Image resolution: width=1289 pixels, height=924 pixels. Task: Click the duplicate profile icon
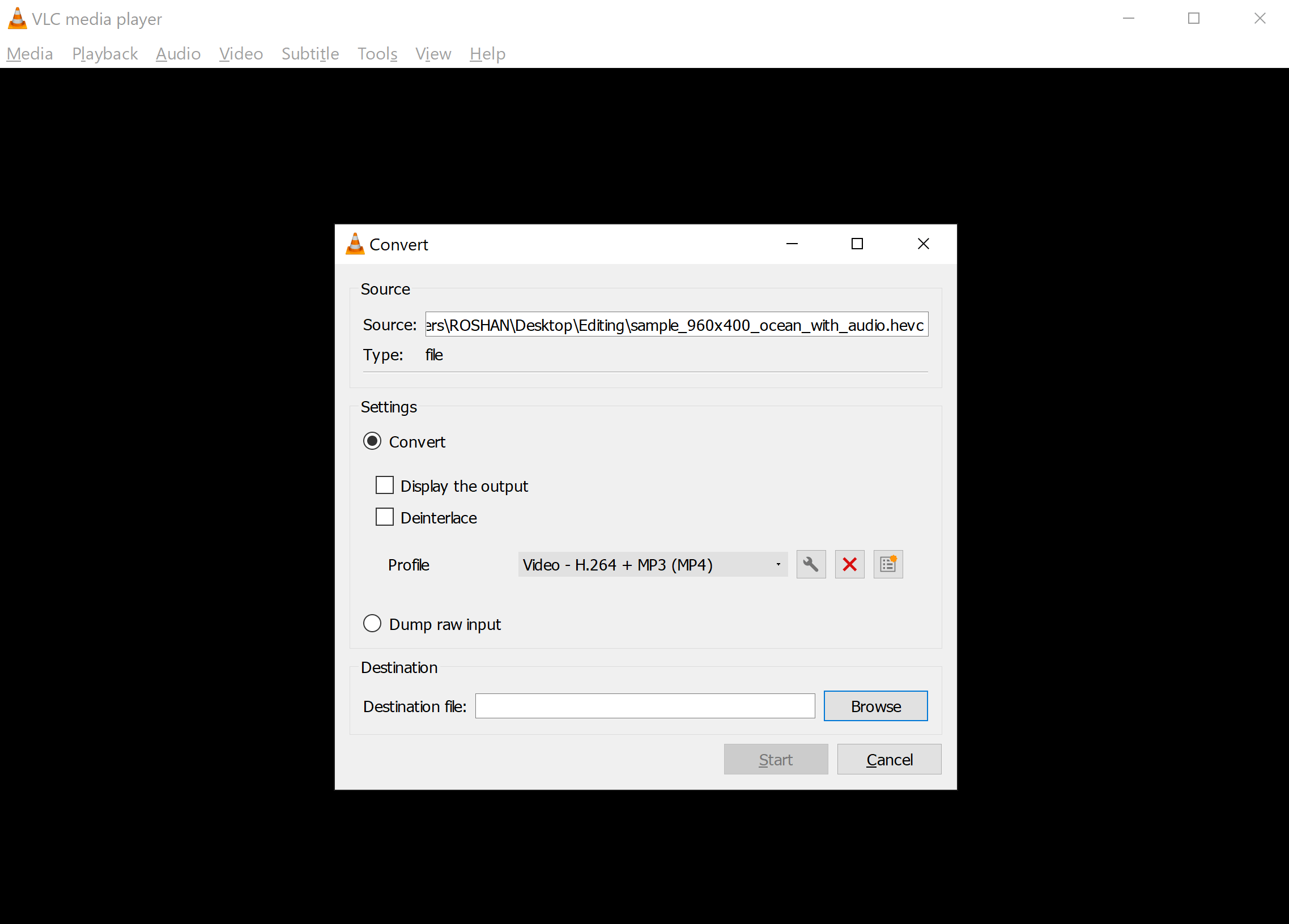pos(889,564)
